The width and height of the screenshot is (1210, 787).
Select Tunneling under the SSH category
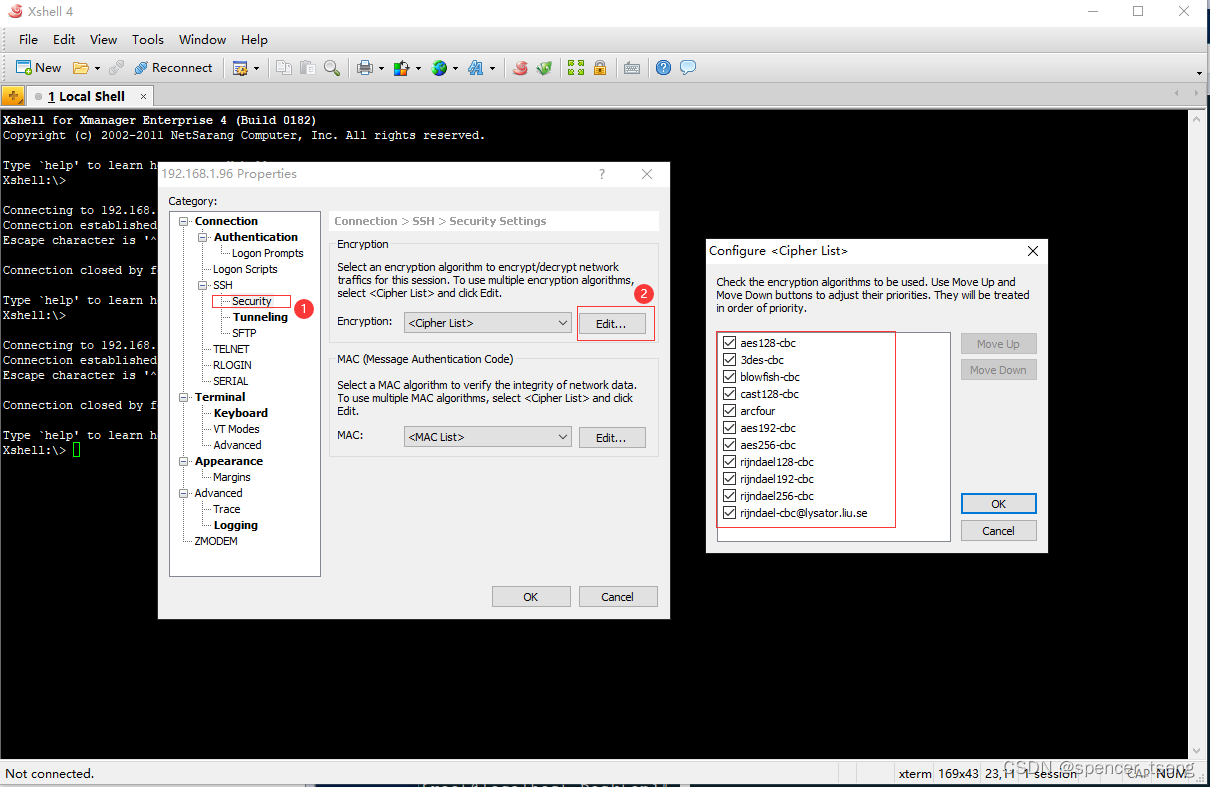[x=258, y=316]
